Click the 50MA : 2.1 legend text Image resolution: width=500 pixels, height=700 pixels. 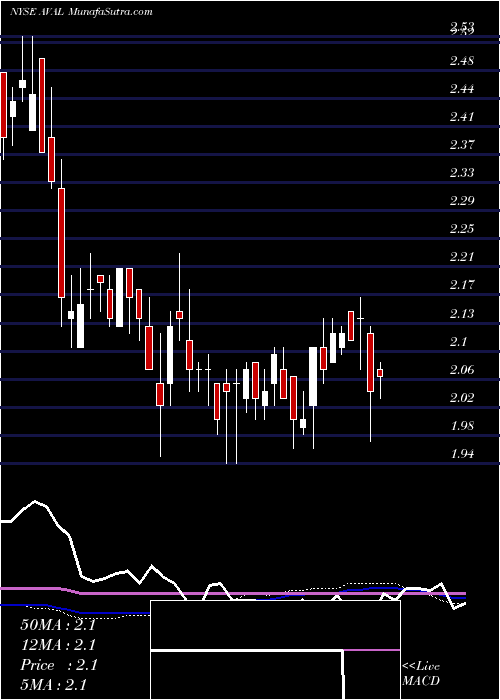(x=58, y=625)
